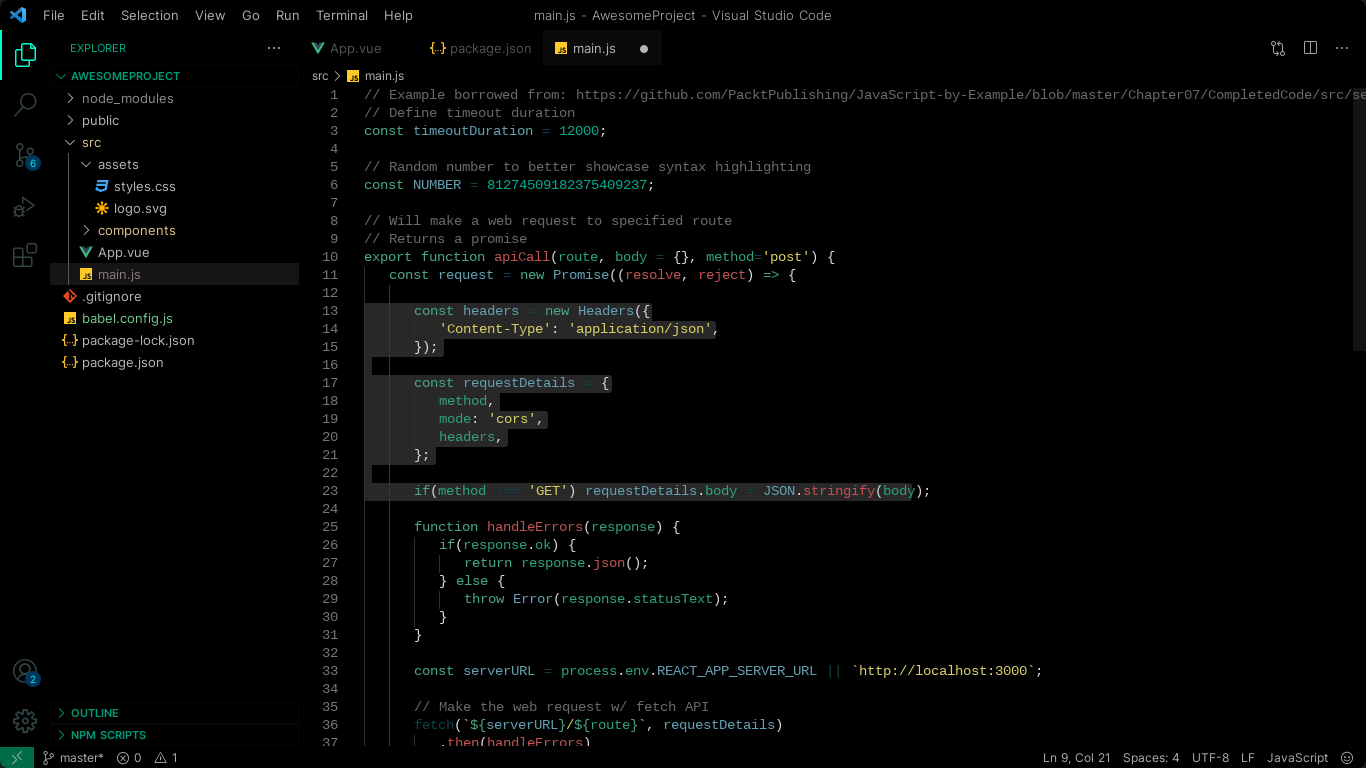
Task: Click the editor vertical scrollbar
Action: pyautogui.click(x=1359, y=218)
